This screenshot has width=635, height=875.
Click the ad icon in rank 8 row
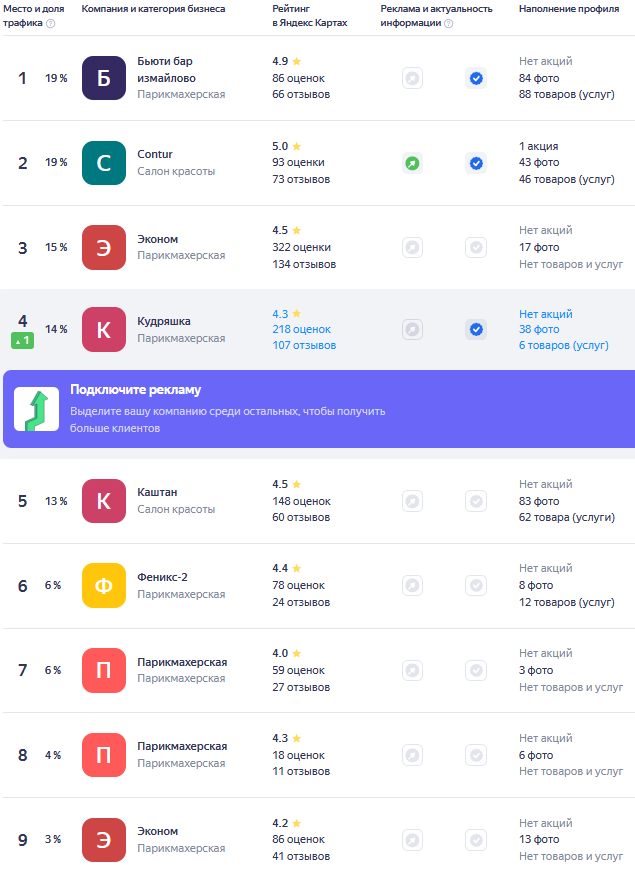click(x=412, y=755)
